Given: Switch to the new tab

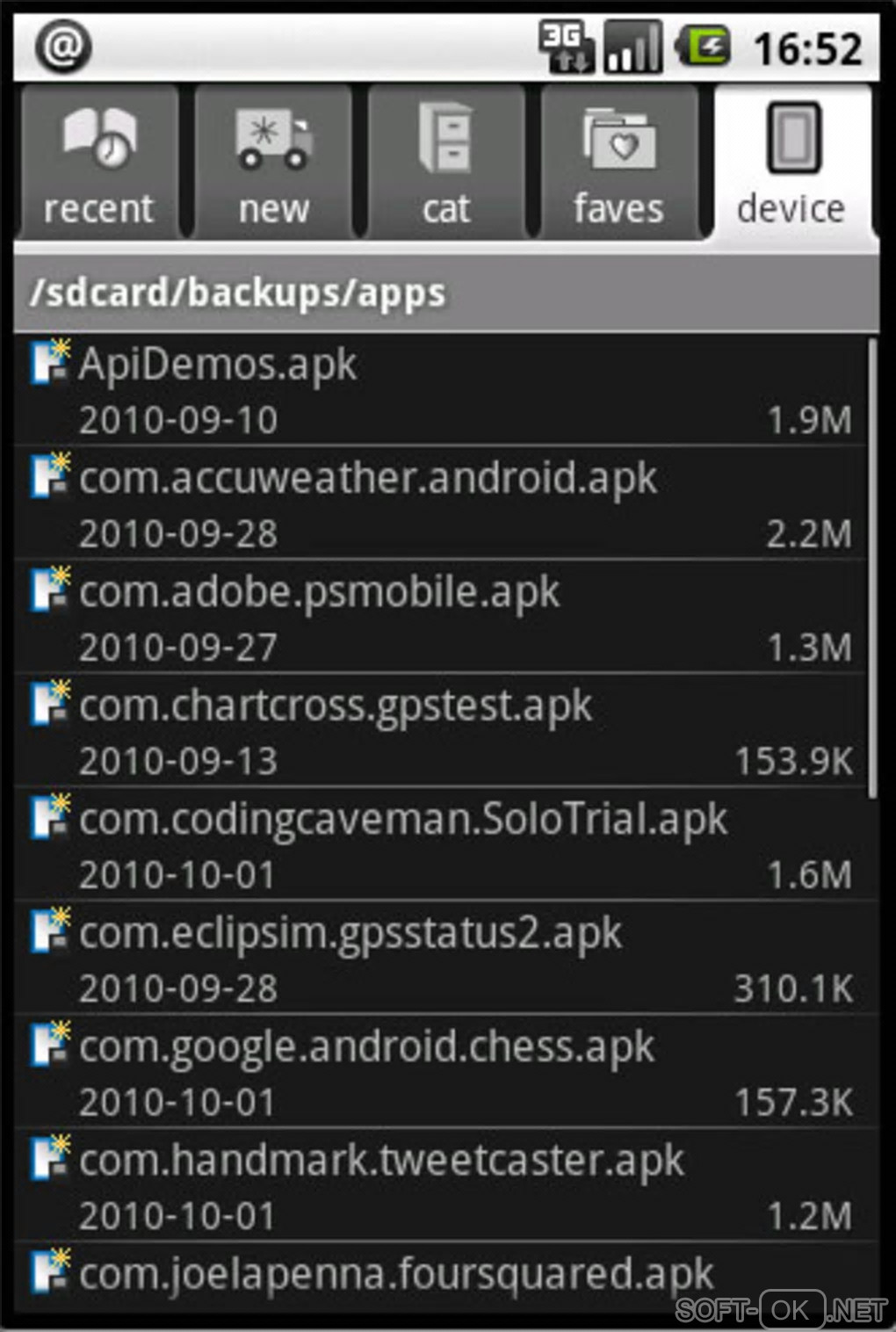Looking at the screenshot, I should 273,163.
